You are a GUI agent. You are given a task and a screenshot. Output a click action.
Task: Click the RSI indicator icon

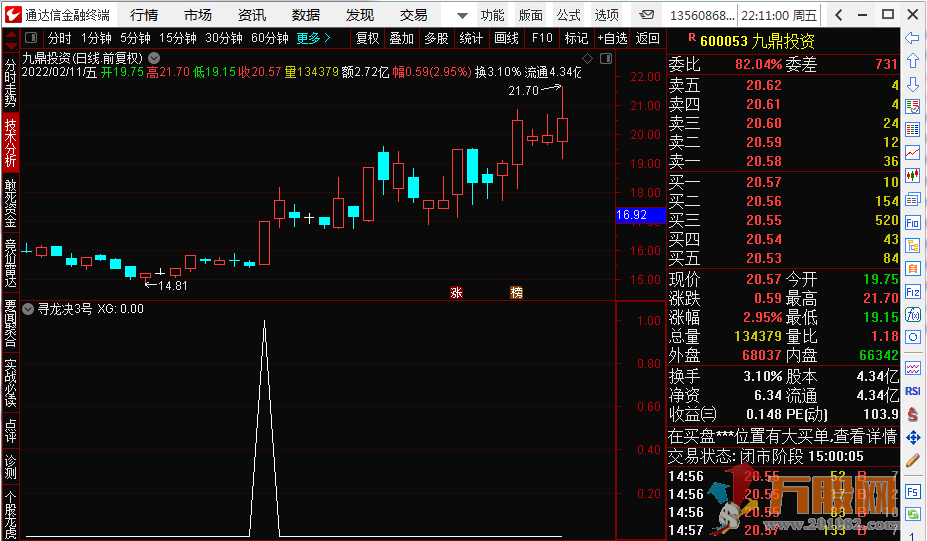[x=912, y=392]
